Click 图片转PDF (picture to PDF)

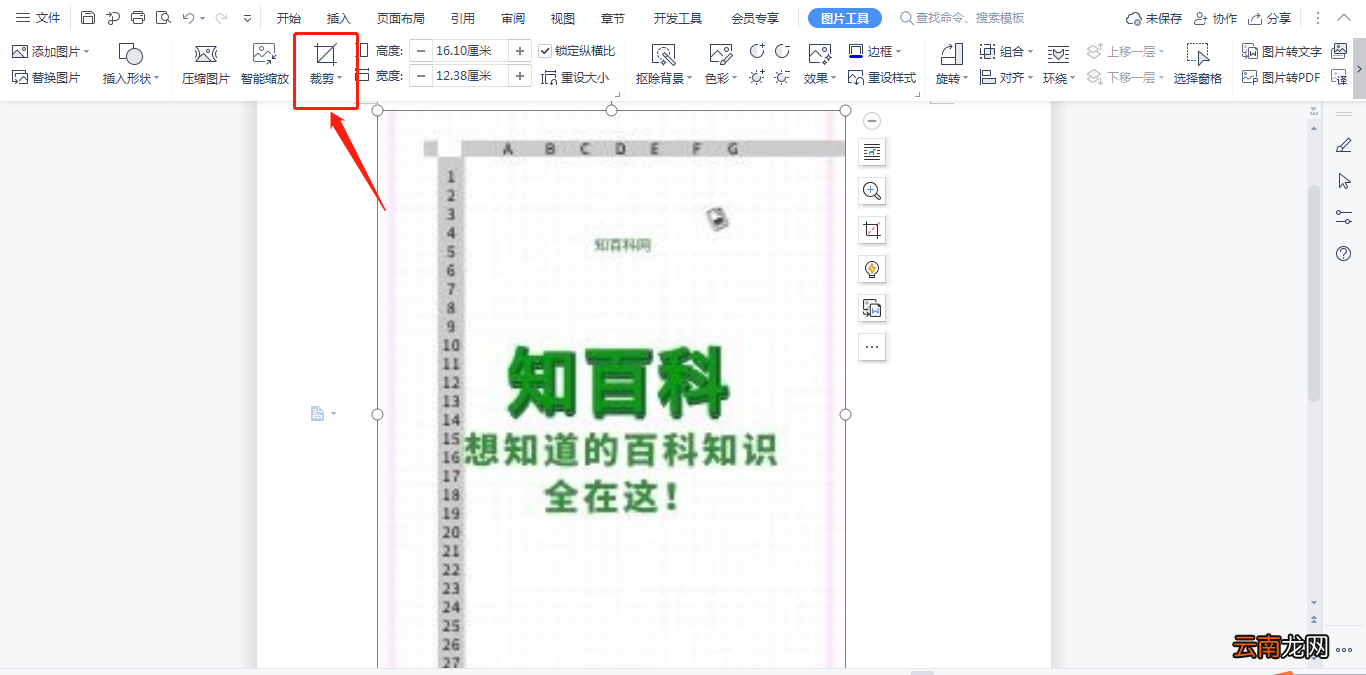coord(1281,77)
